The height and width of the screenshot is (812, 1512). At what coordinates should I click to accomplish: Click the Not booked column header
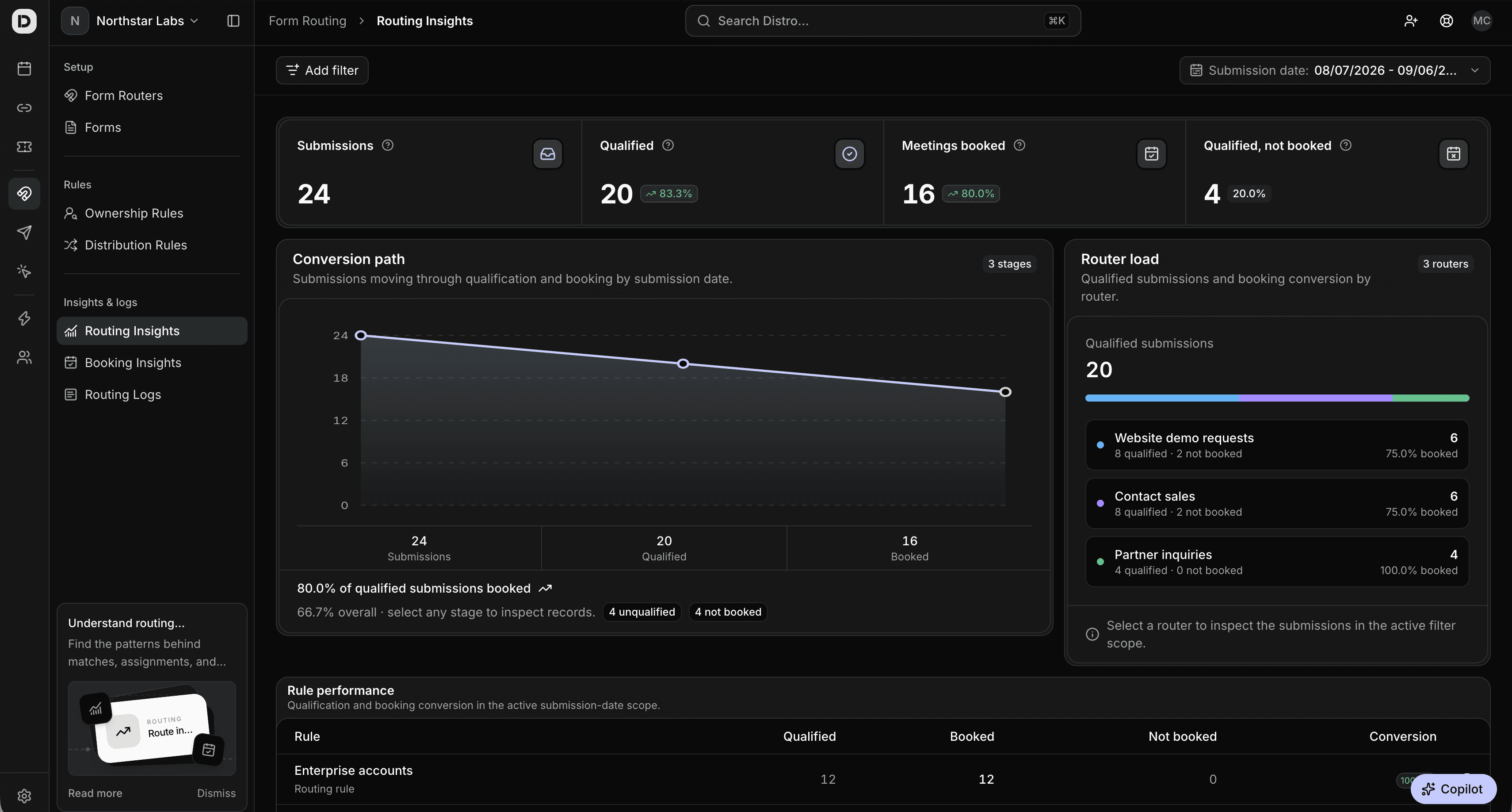click(1182, 736)
